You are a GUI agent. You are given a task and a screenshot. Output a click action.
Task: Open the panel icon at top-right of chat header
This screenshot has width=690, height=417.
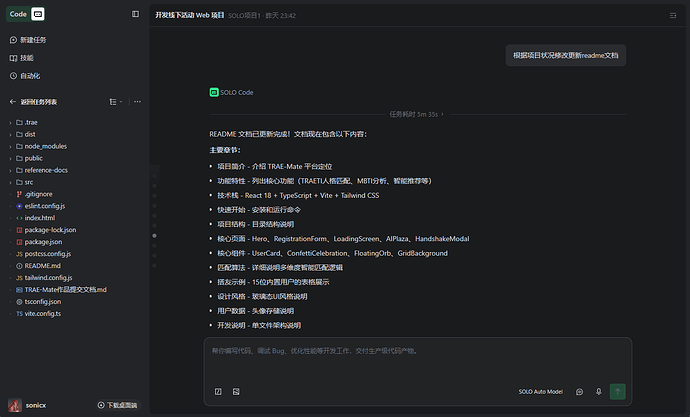tap(673, 15)
